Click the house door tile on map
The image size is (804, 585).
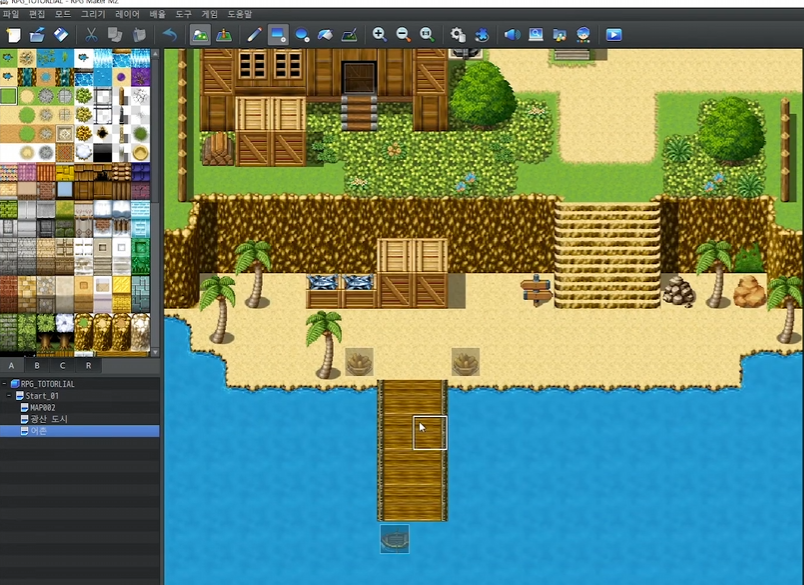point(359,77)
